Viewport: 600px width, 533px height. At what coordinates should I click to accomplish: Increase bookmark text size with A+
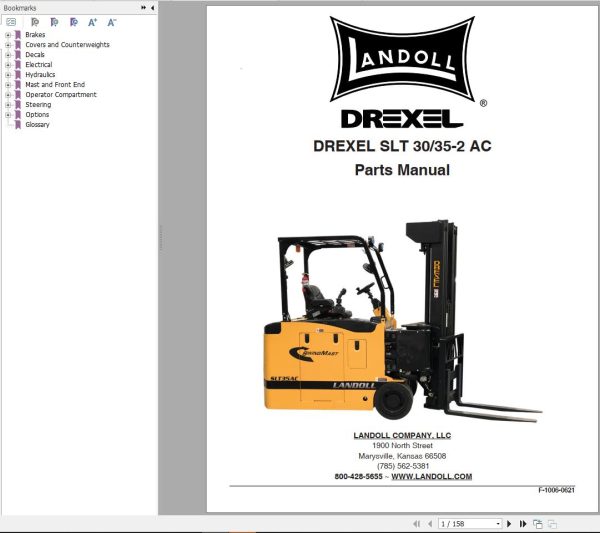pos(93,22)
